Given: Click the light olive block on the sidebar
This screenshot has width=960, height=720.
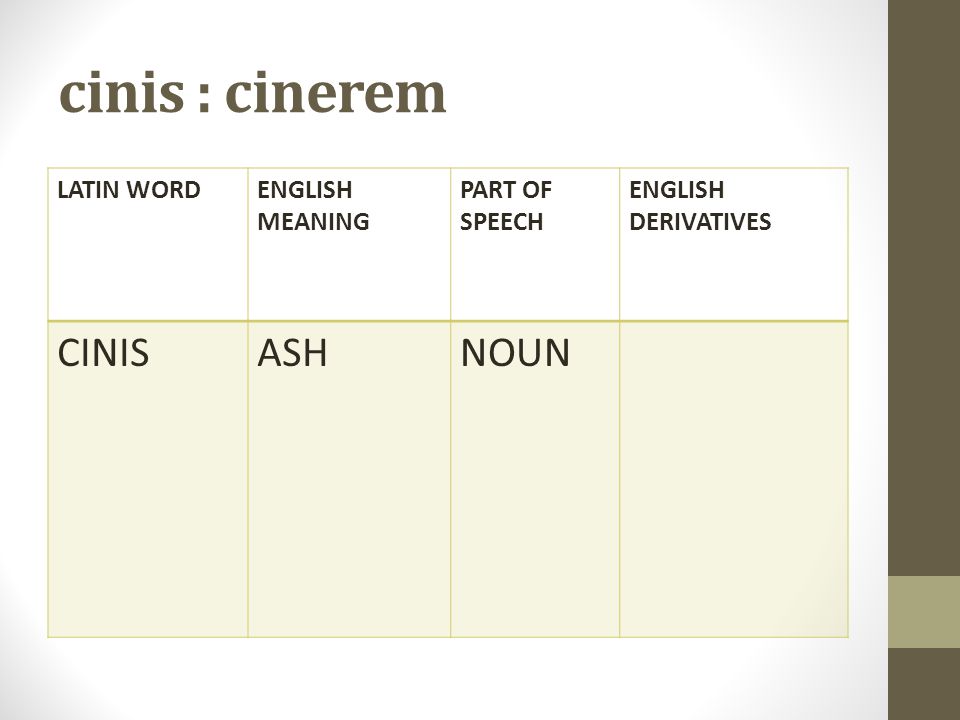Looking at the screenshot, I should point(924,612).
